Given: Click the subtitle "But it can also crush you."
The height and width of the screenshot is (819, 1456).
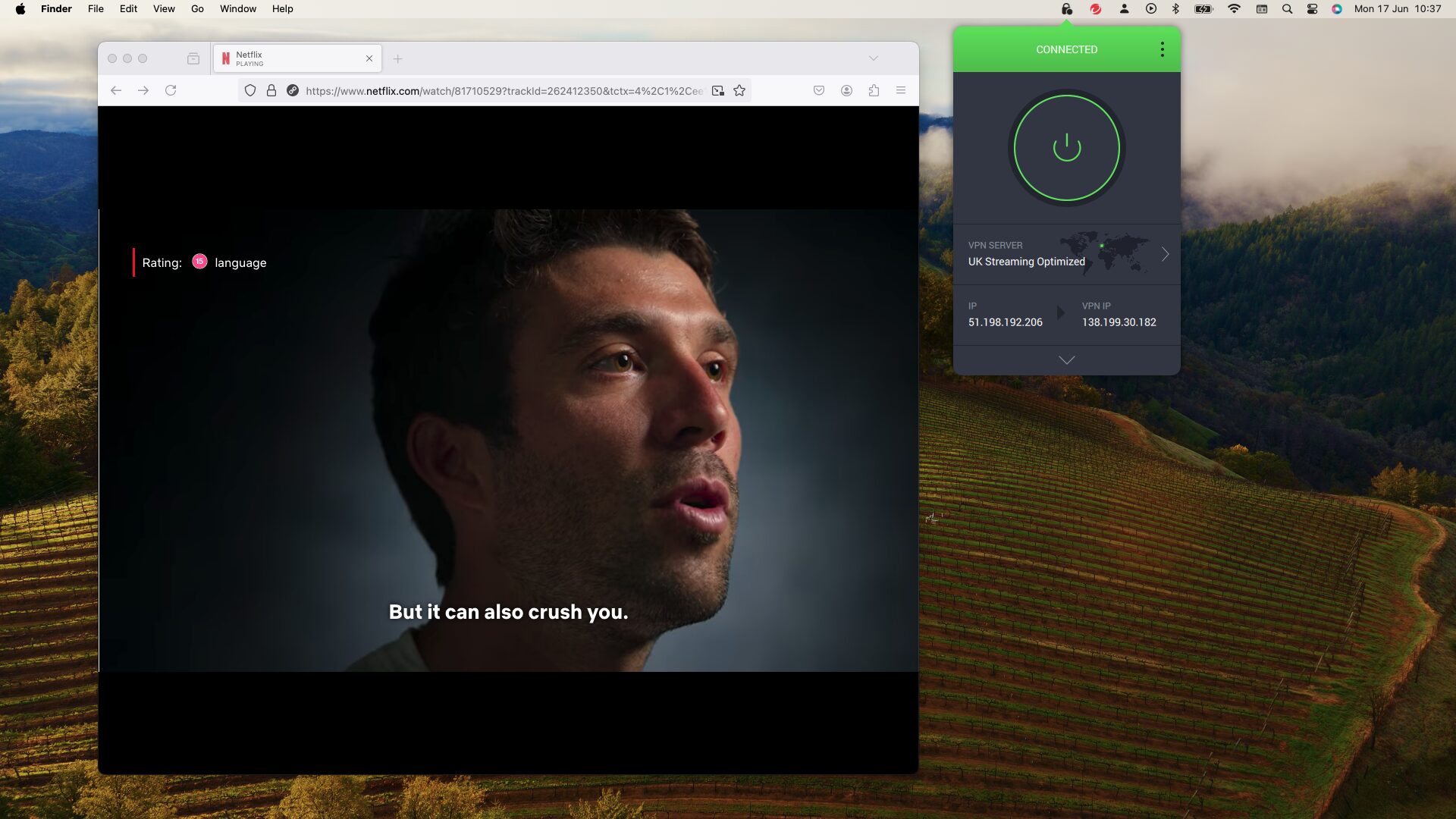Looking at the screenshot, I should click(x=508, y=612).
